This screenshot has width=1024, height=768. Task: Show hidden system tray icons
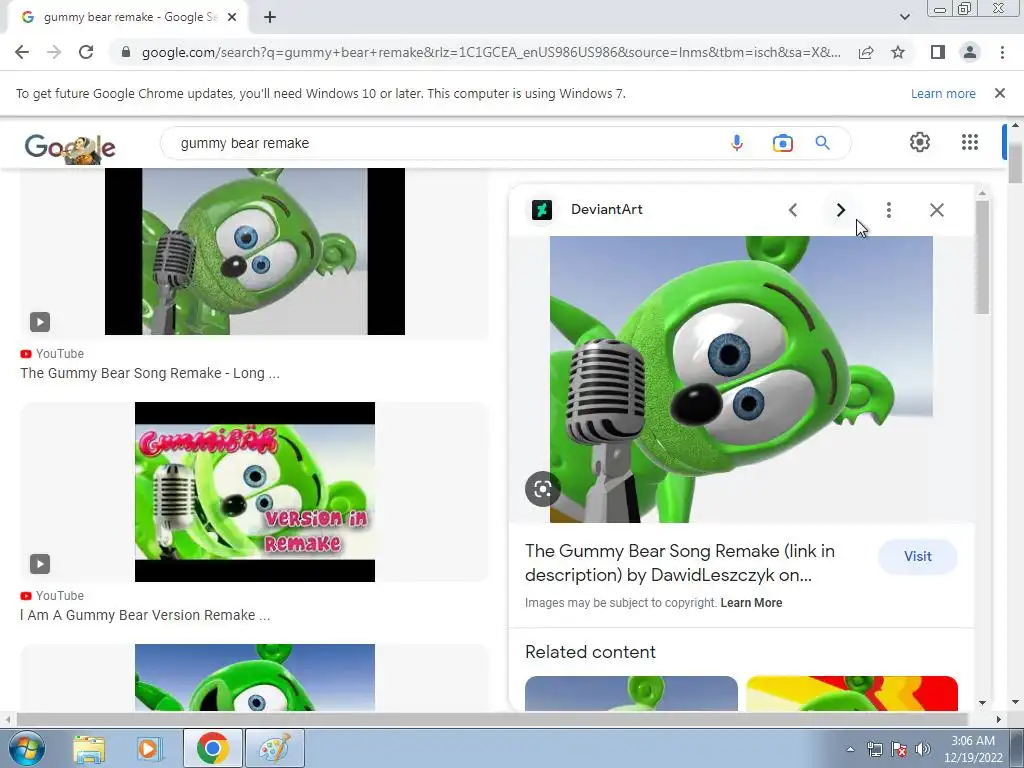850,749
